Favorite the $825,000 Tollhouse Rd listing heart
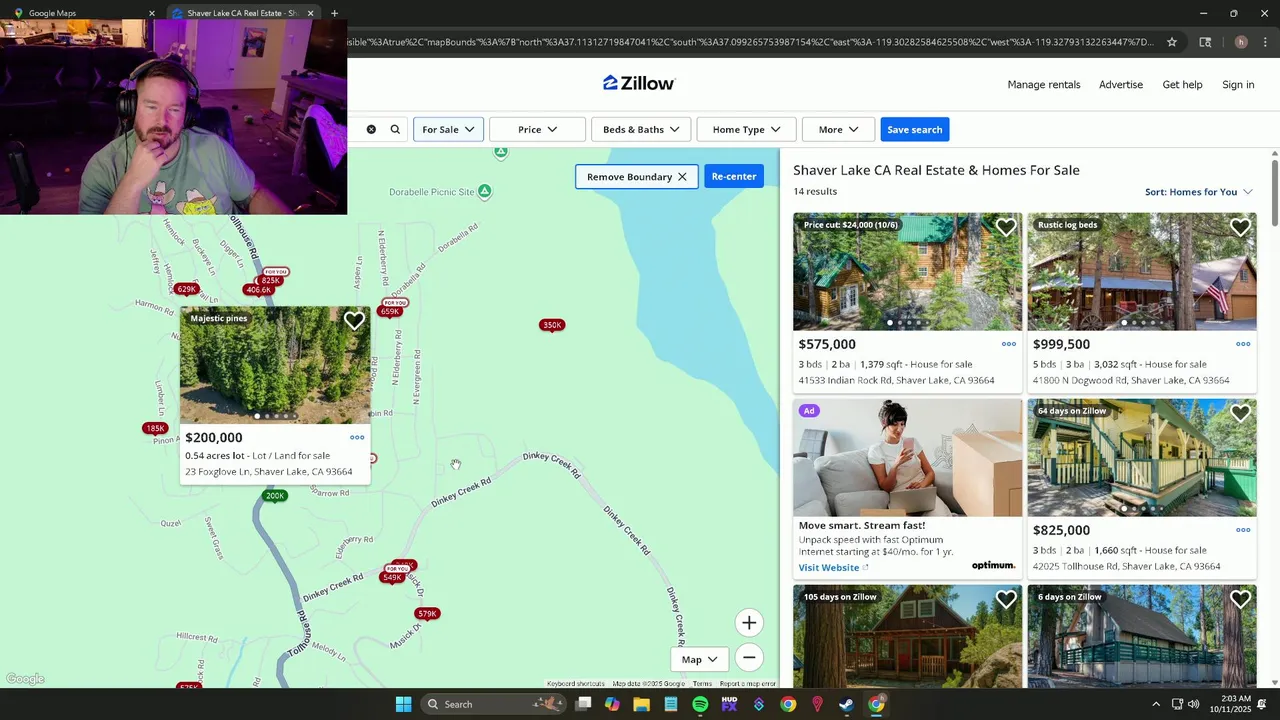The image size is (1280, 720). 1240,413
